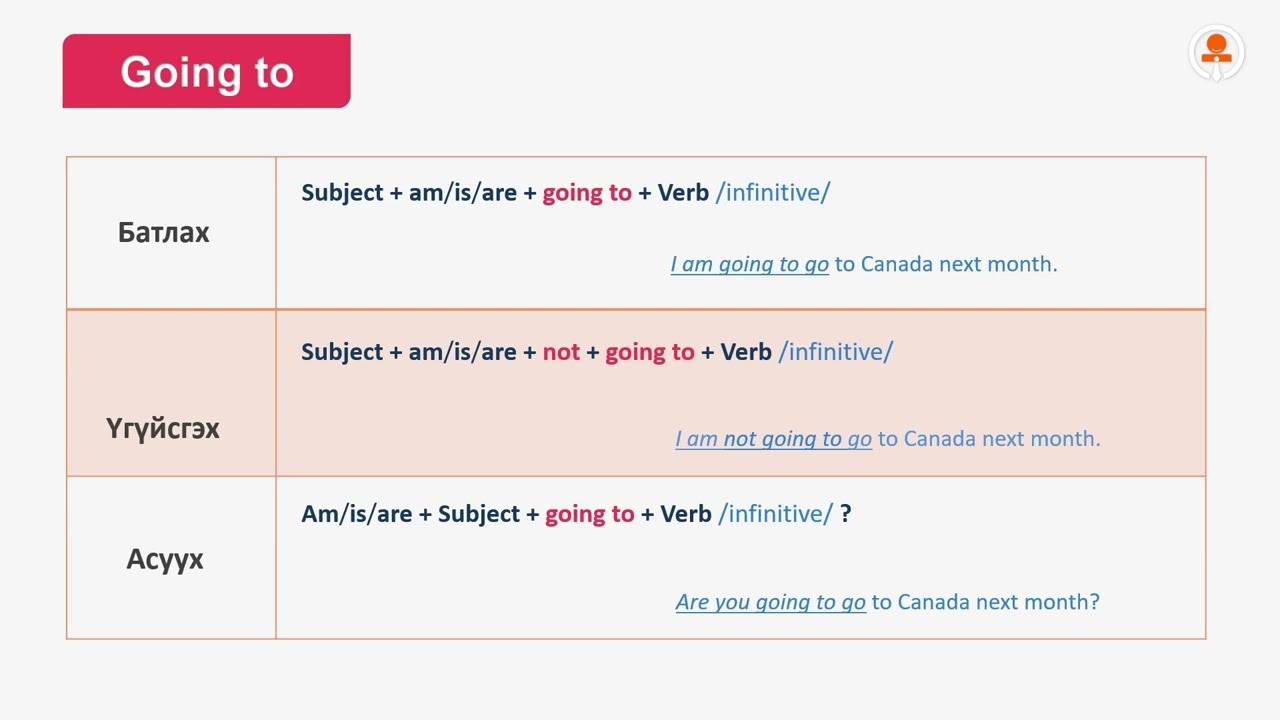
Task: Click "/infinitive/" in the question formula
Action: 775,514
